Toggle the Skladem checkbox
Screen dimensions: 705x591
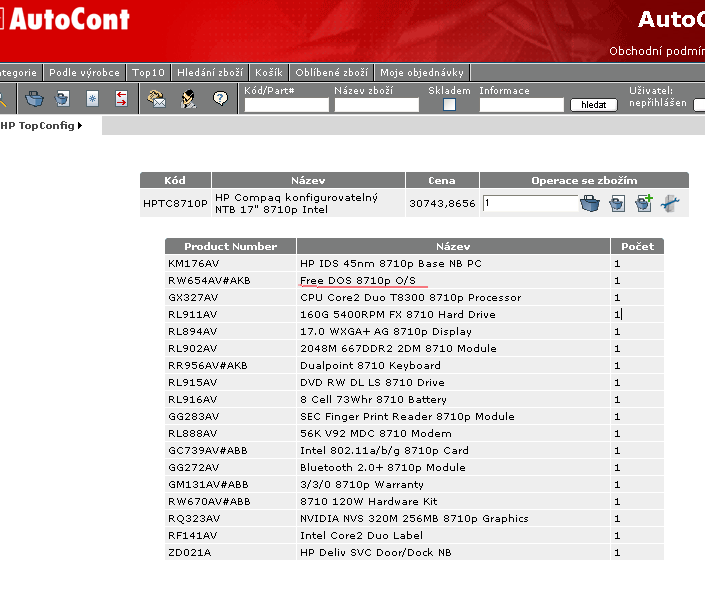[x=449, y=104]
